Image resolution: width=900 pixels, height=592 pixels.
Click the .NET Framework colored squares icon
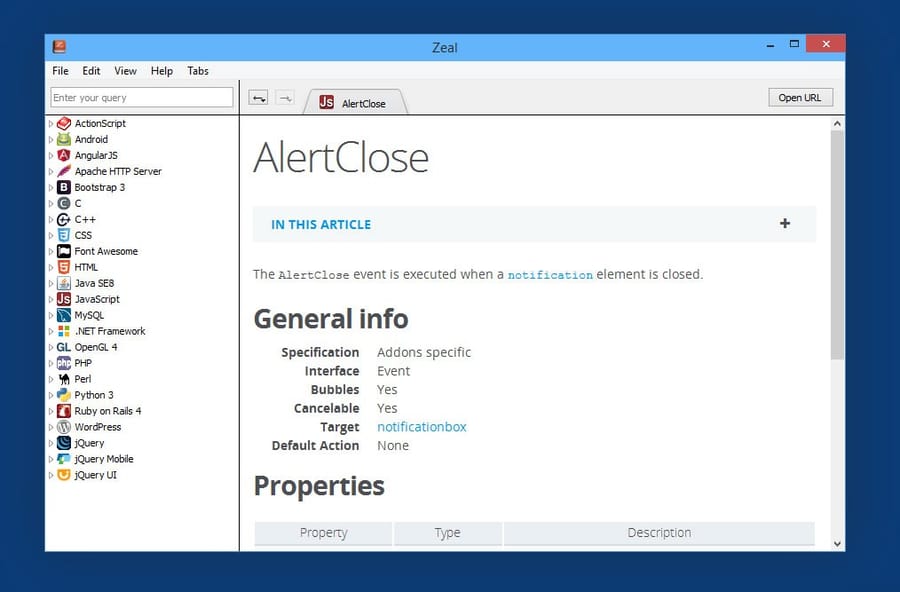[x=64, y=331]
